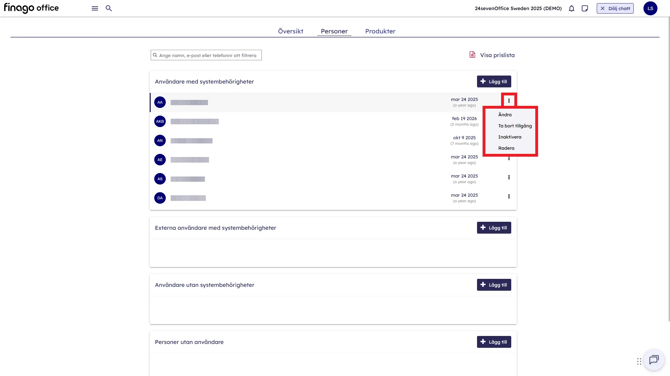
Task: Click the finago office logo
Action: point(31,8)
